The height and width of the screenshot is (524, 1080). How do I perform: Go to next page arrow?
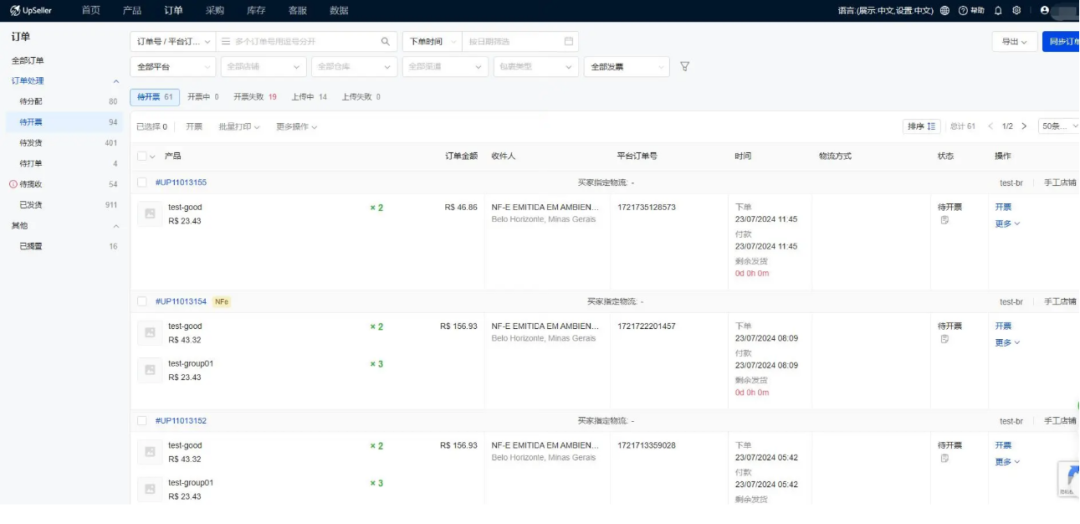tap(1024, 126)
